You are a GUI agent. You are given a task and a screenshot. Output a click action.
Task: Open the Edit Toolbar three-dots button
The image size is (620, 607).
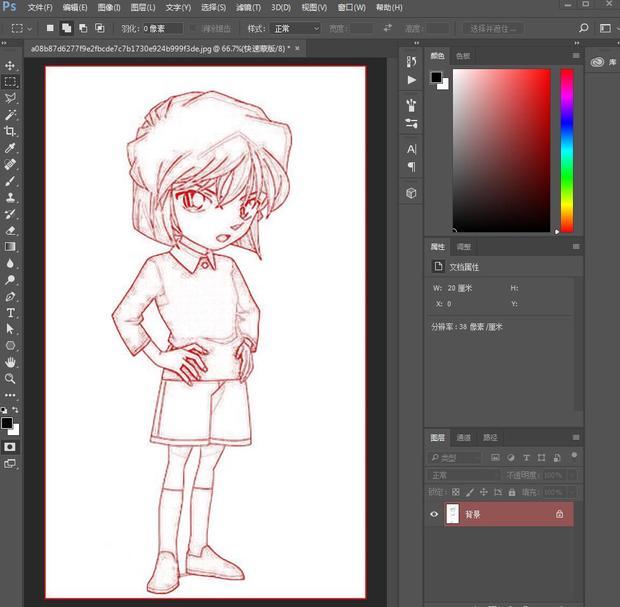click(x=10, y=395)
